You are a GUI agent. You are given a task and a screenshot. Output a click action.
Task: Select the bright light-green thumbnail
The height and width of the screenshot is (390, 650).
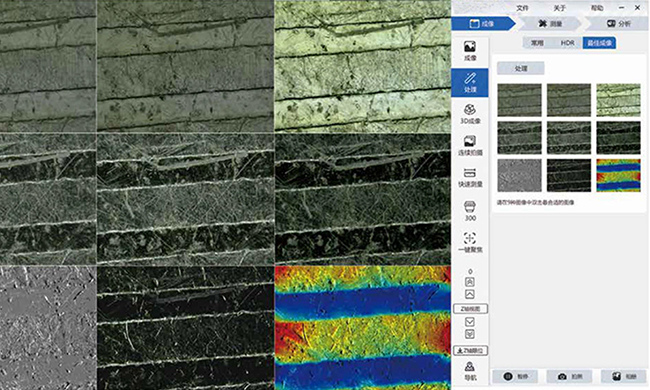pyautogui.click(x=618, y=100)
